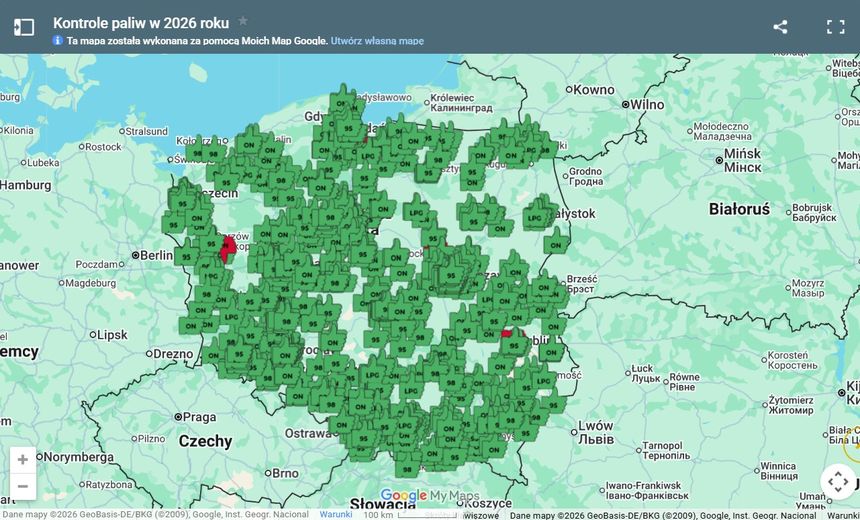Click the Rostock city label
The image size is (860, 520).
tap(103, 146)
